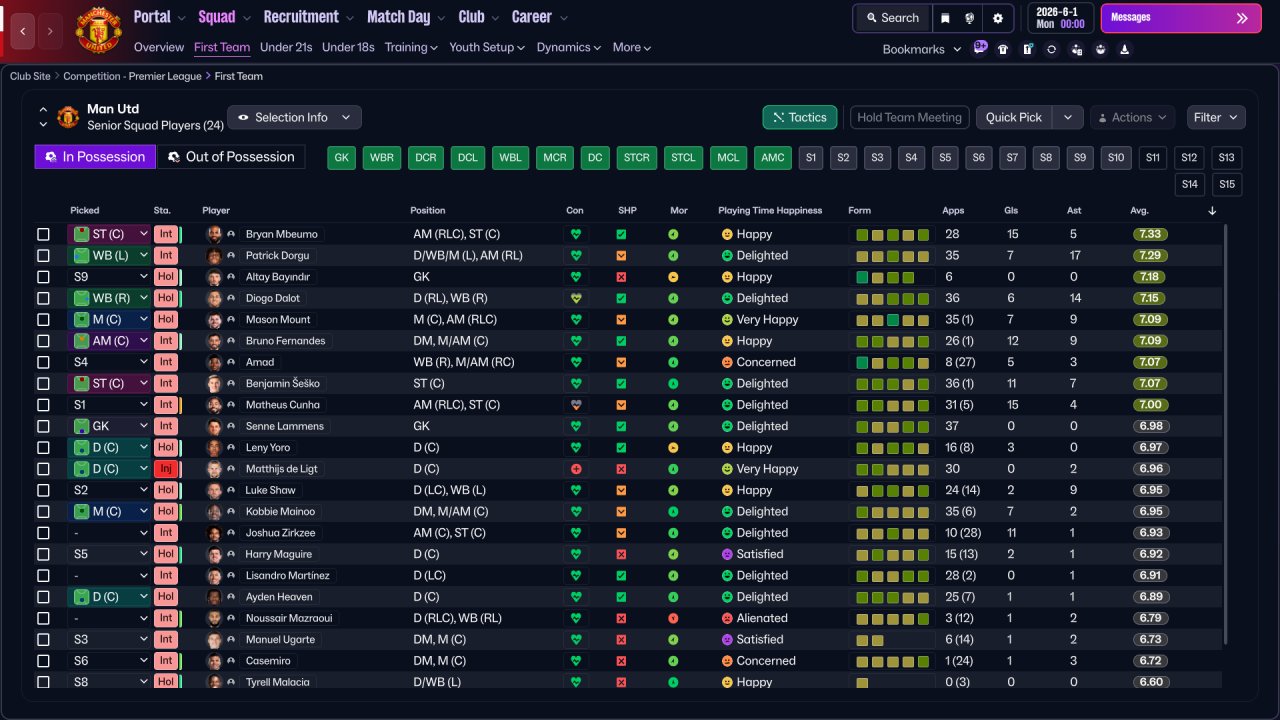This screenshot has width=1280, height=720.
Task: Click the Competition - Premier League breadcrumb
Action: tap(133, 76)
